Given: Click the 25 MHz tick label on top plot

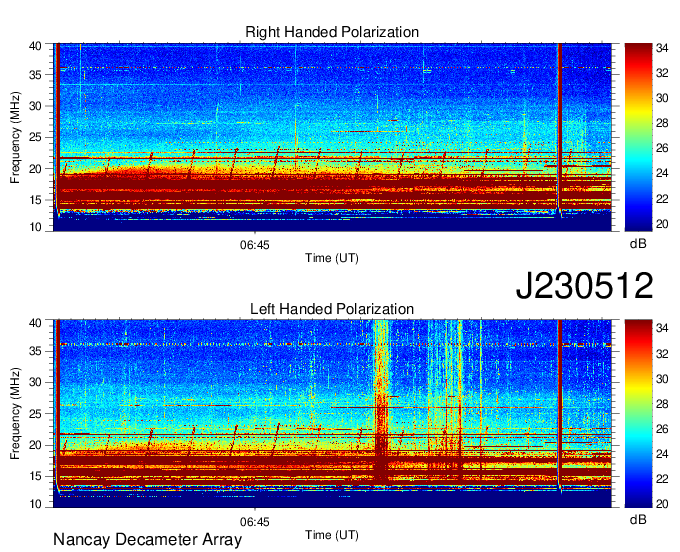Looking at the screenshot, I should coord(36,137).
